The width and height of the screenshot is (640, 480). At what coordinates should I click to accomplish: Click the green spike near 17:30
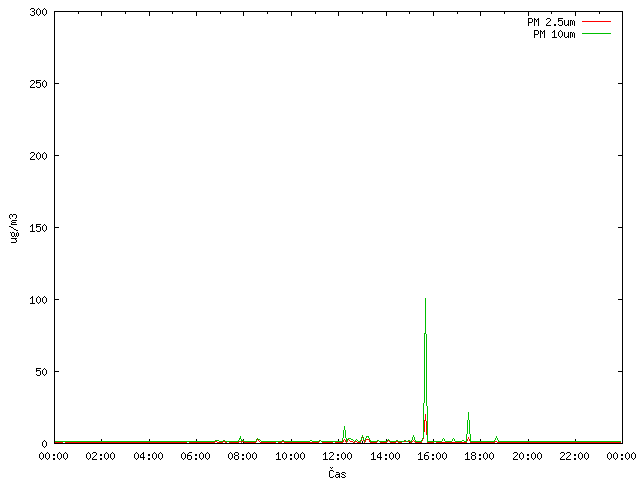[x=469, y=427]
